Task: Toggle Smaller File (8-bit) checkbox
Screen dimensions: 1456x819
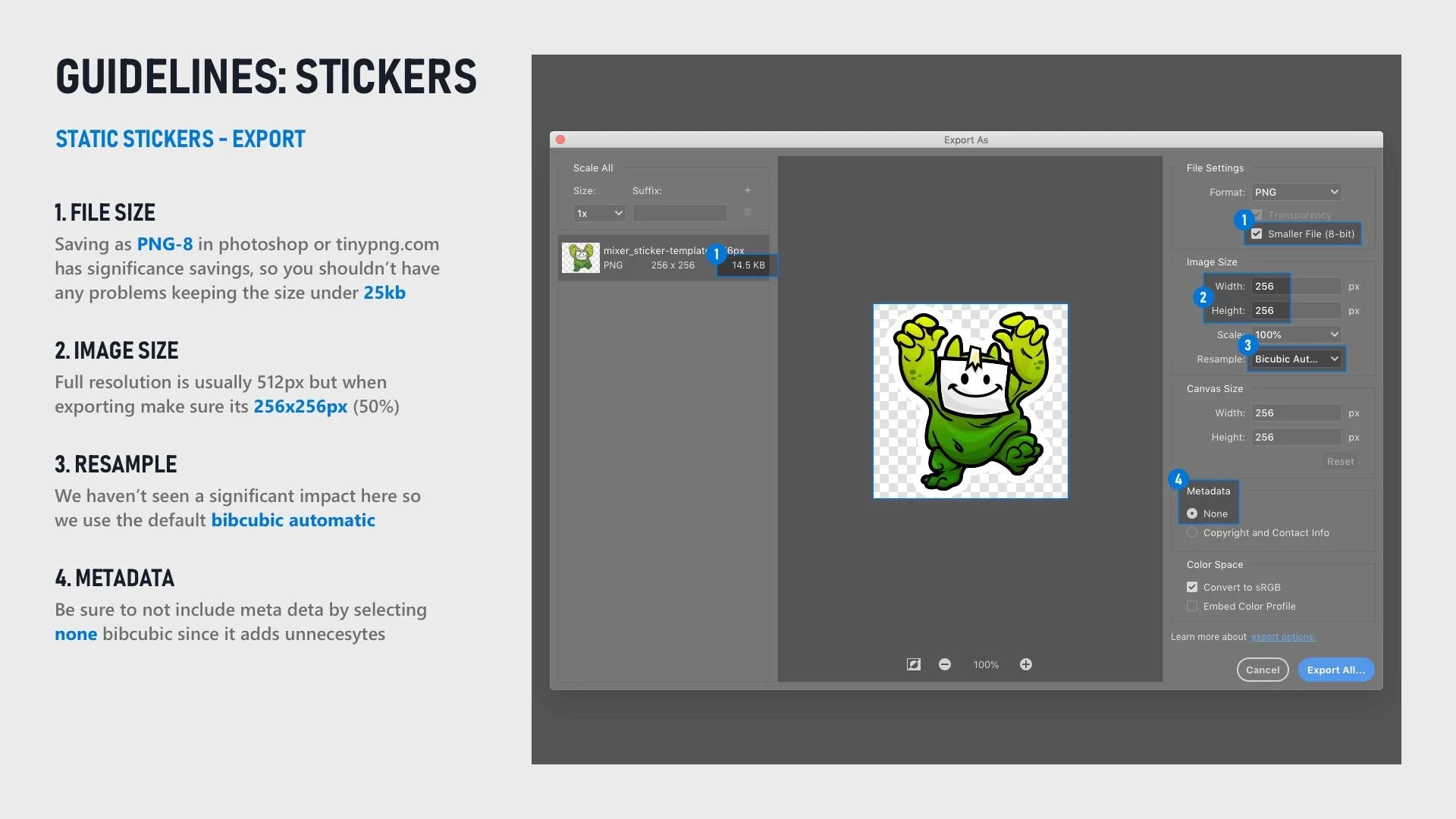Action: click(x=1257, y=234)
